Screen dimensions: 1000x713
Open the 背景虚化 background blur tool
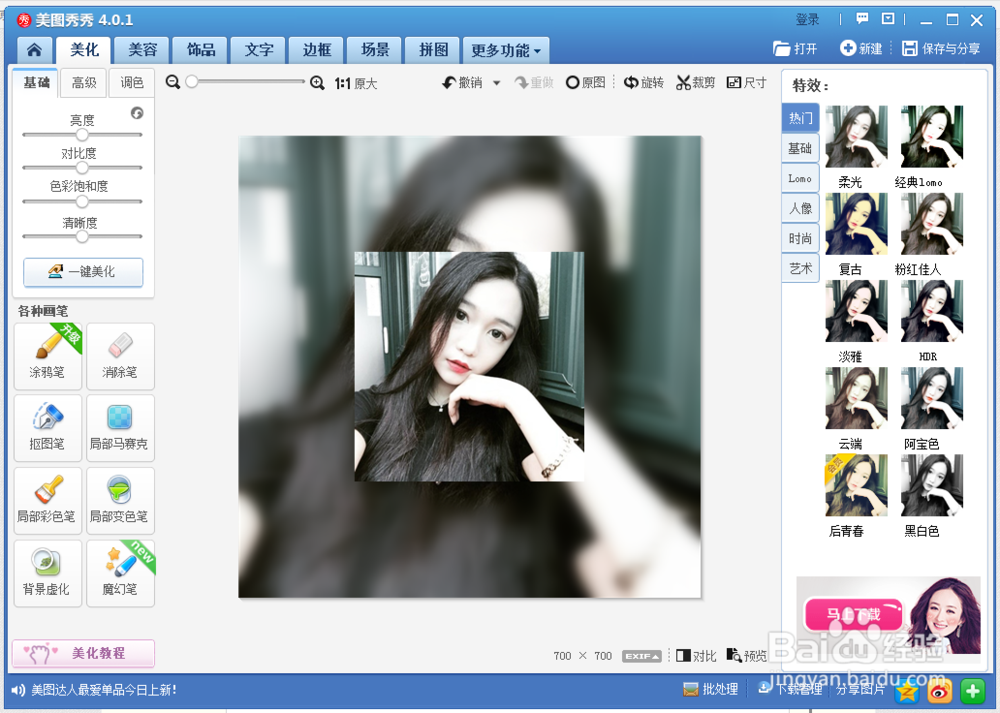47,573
